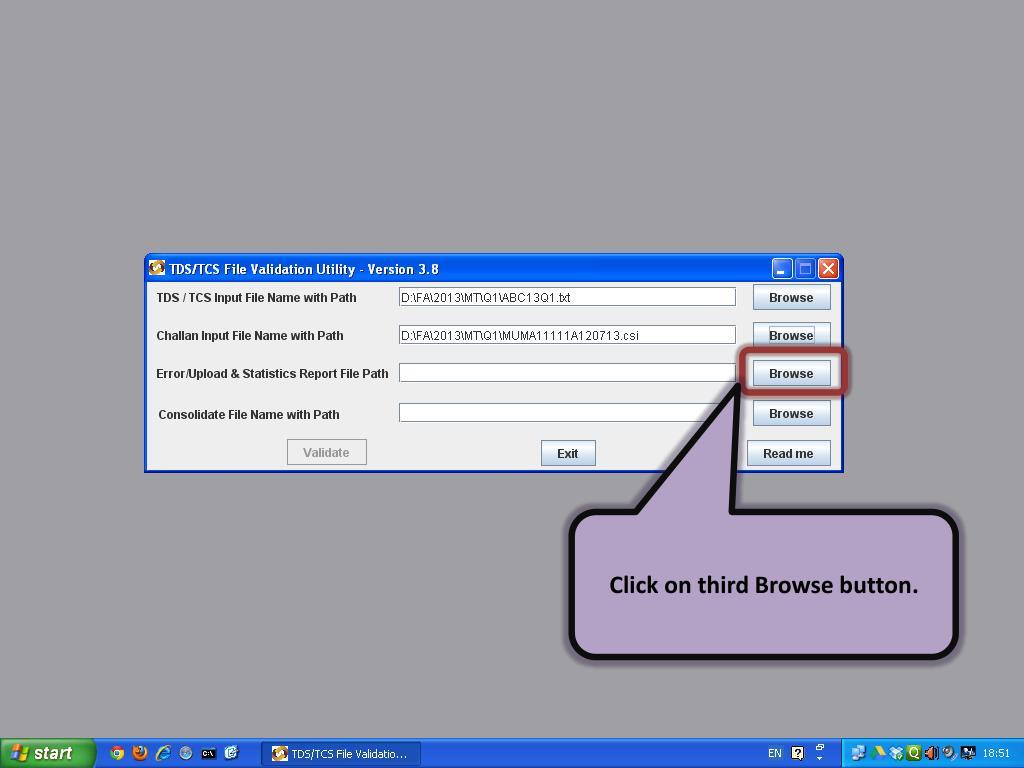1024x768 pixels.
Task: Open Google Drive tray icon
Action: 879,753
